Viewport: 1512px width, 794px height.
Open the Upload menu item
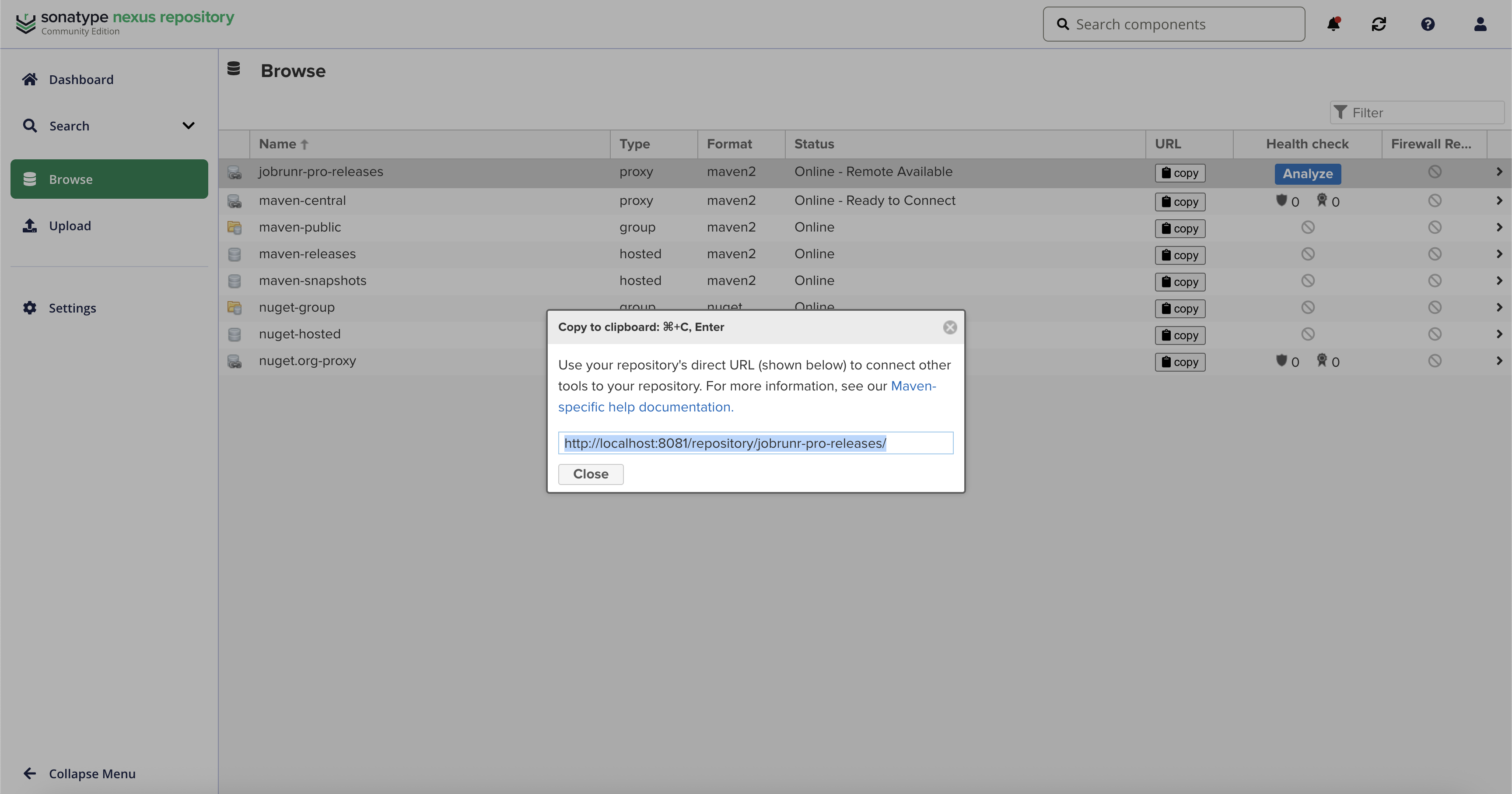70,226
